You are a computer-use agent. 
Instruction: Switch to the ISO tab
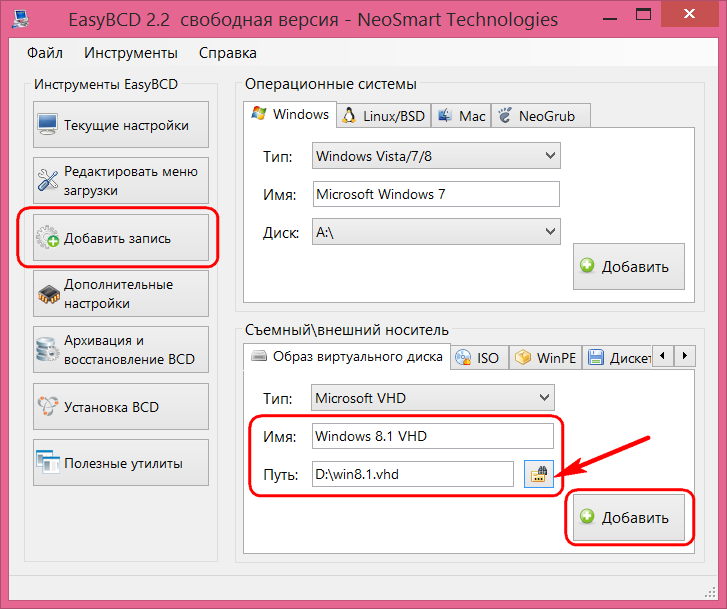pyautogui.click(x=479, y=358)
